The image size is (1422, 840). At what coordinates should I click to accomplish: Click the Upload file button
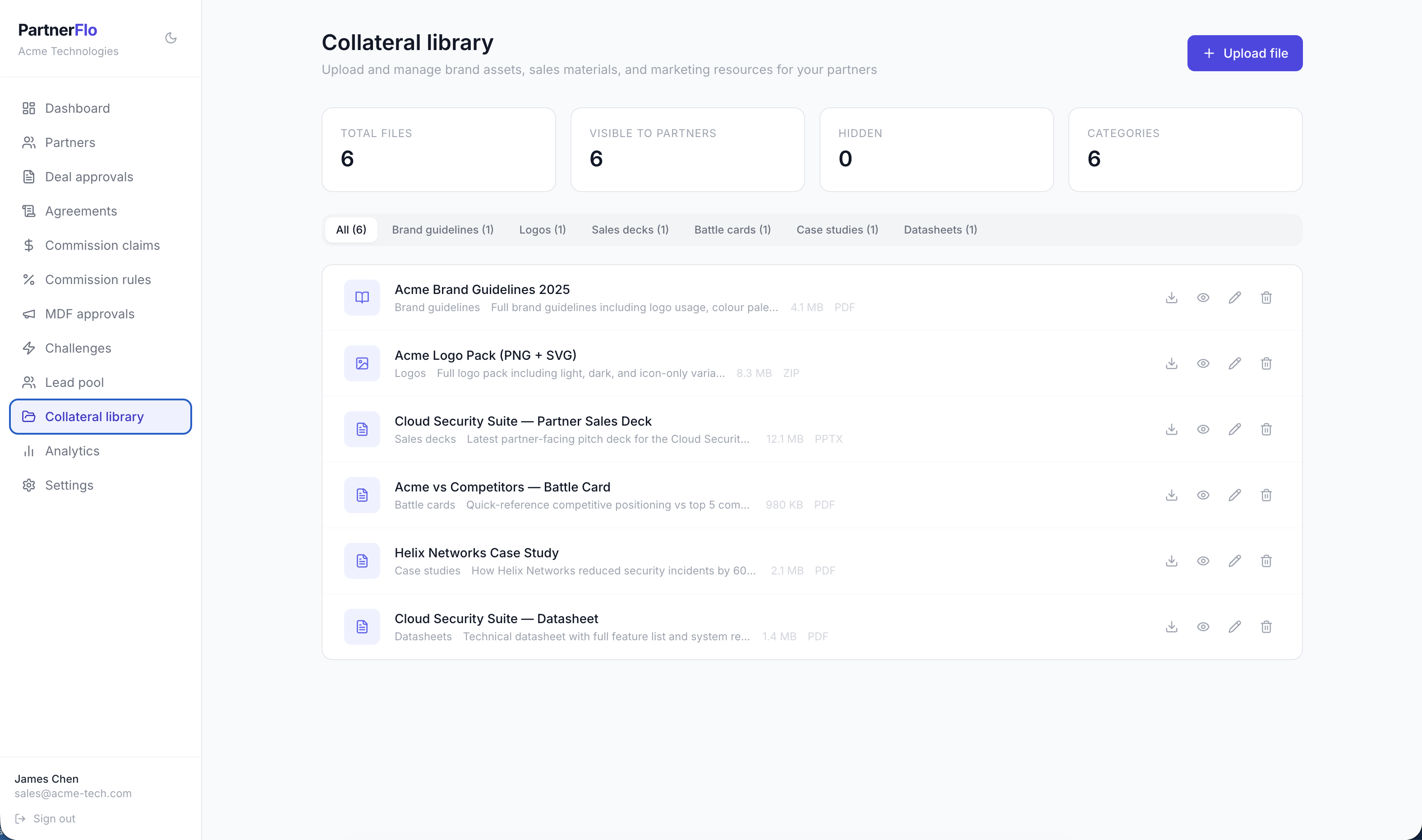[1245, 53]
